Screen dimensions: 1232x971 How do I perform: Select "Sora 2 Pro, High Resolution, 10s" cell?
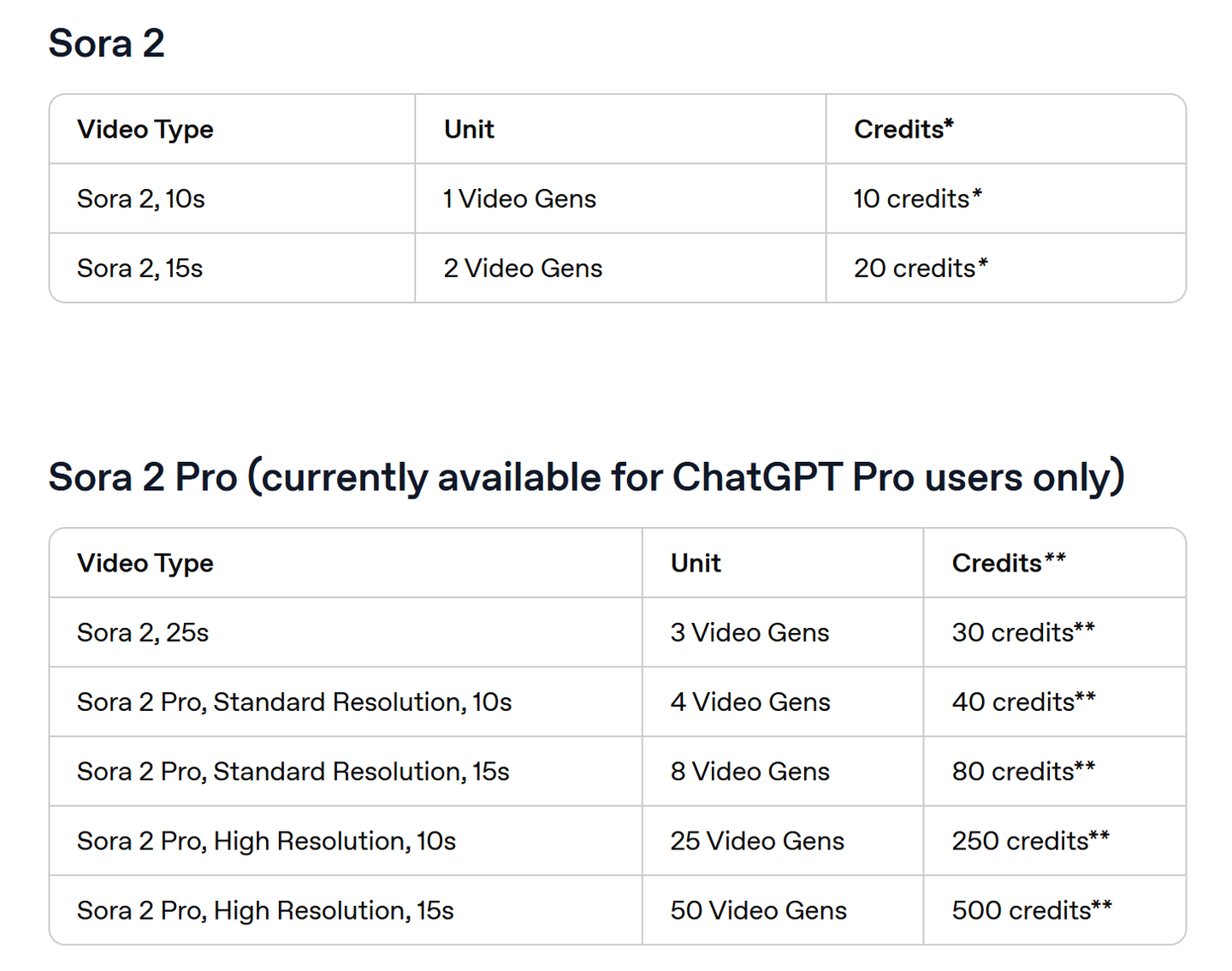pos(266,841)
